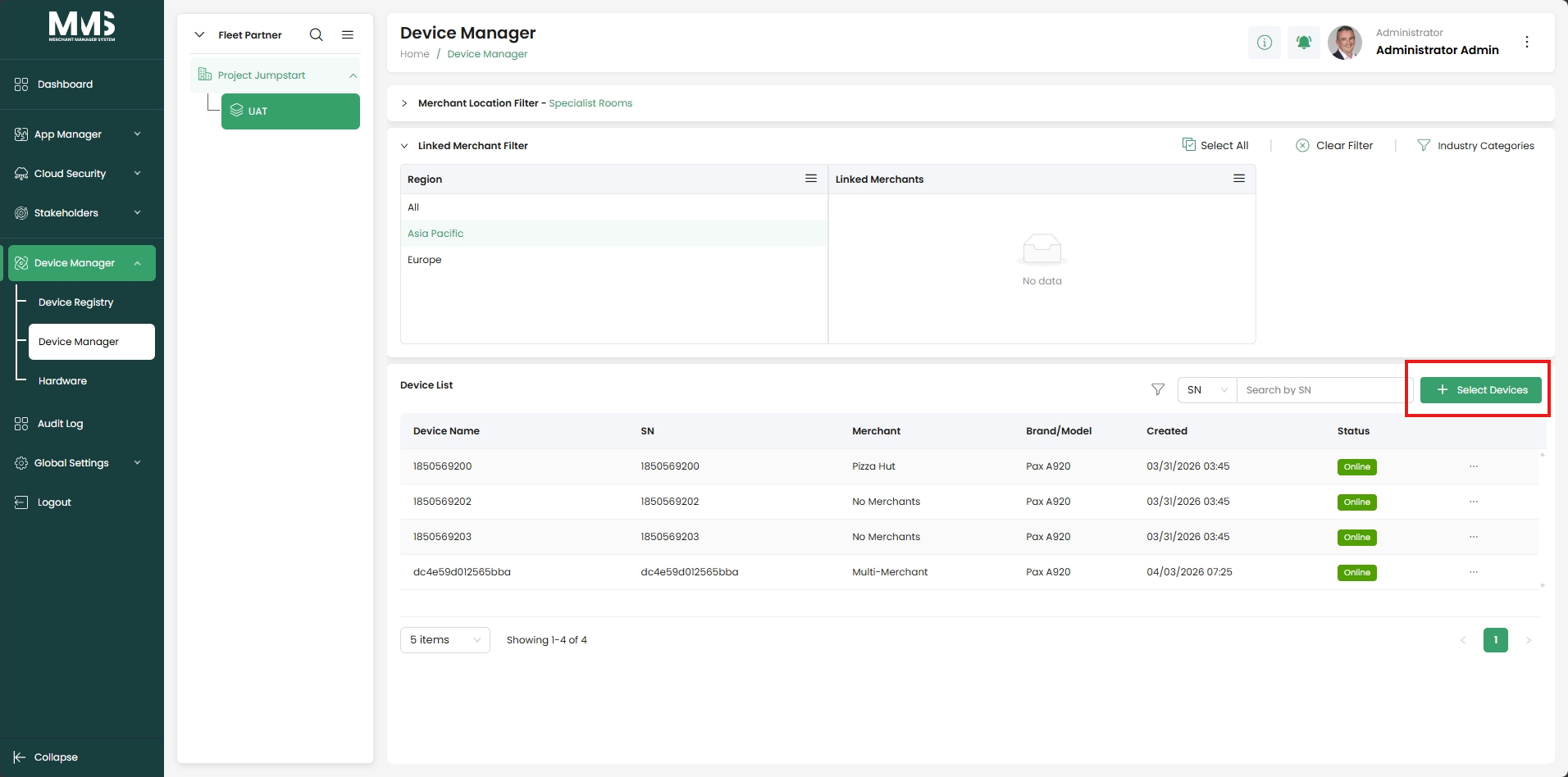Focus the Search by SN field
The width and height of the screenshot is (1568, 777).
pos(1320,390)
